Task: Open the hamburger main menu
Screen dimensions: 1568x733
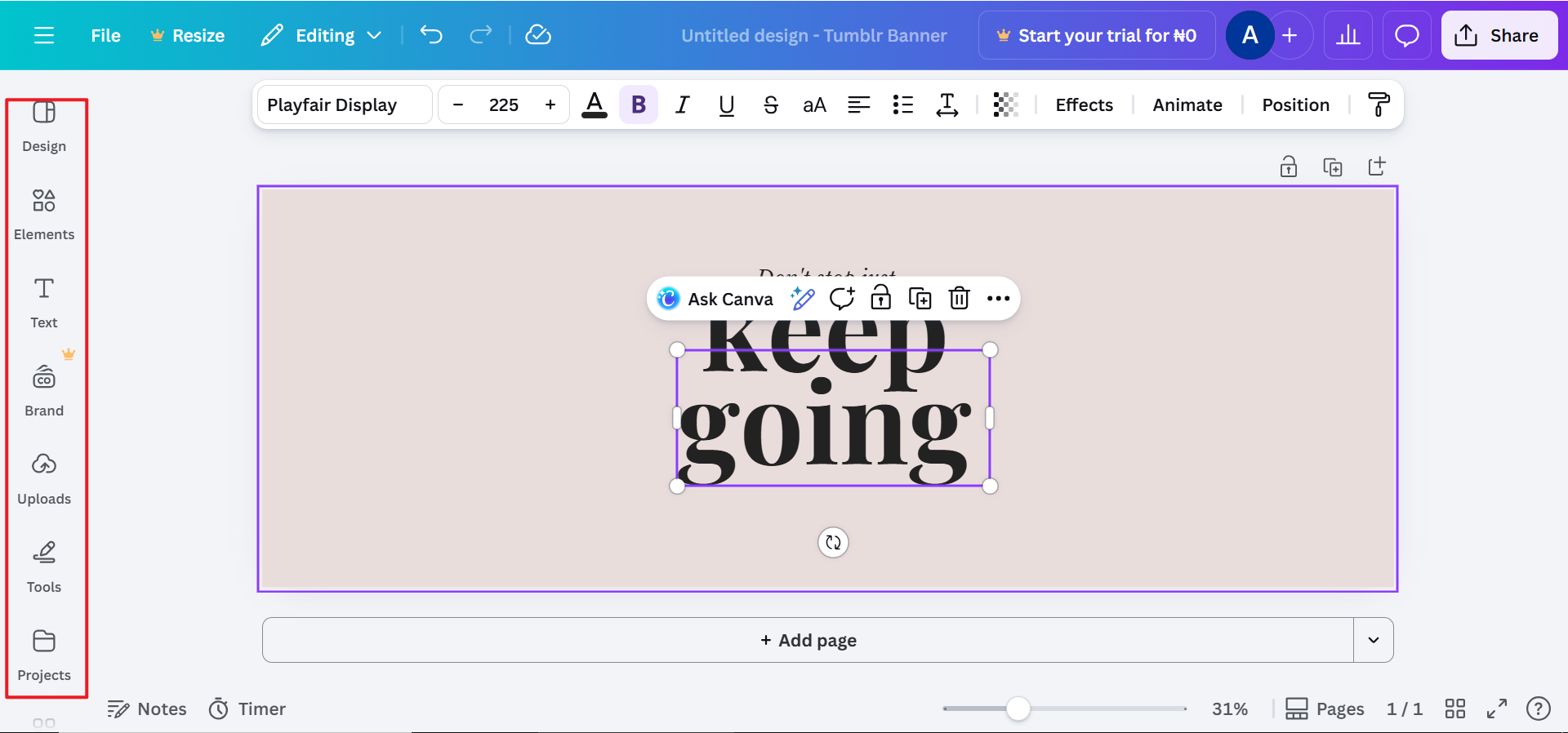Action: [x=44, y=35]
